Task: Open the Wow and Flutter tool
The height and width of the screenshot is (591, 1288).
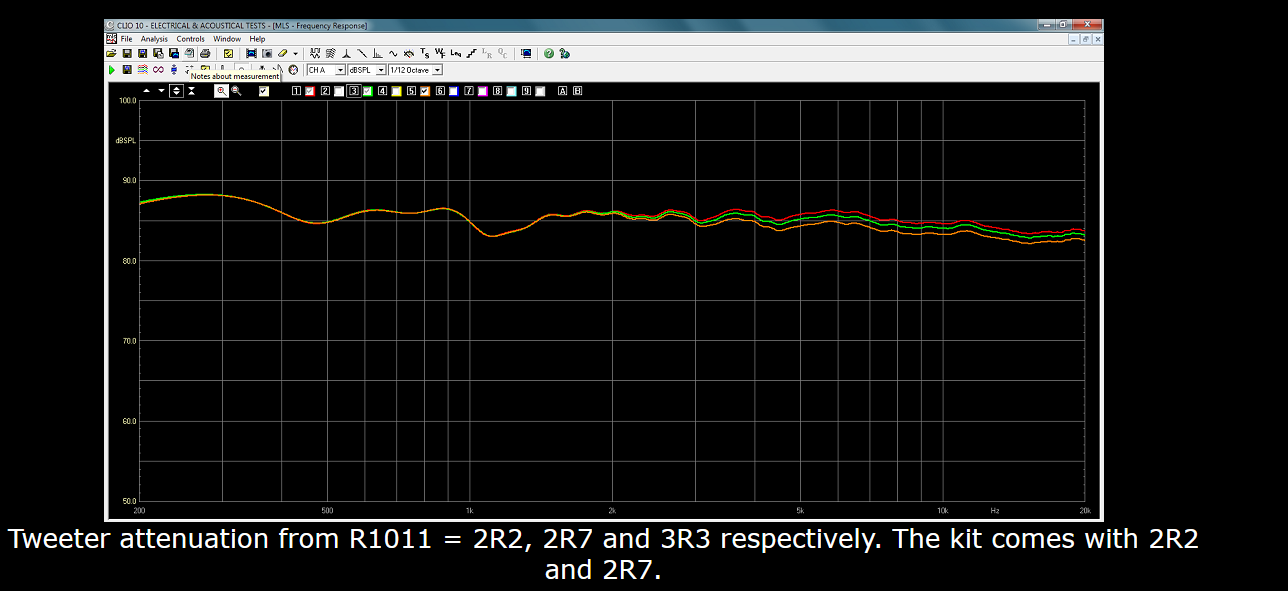Action: click(440, 53)
